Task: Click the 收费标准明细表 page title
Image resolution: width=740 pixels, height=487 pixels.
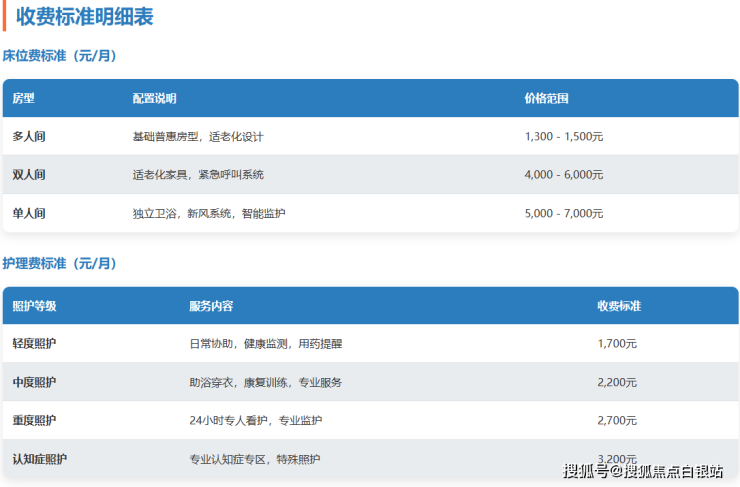Action: tap(84, 16)
